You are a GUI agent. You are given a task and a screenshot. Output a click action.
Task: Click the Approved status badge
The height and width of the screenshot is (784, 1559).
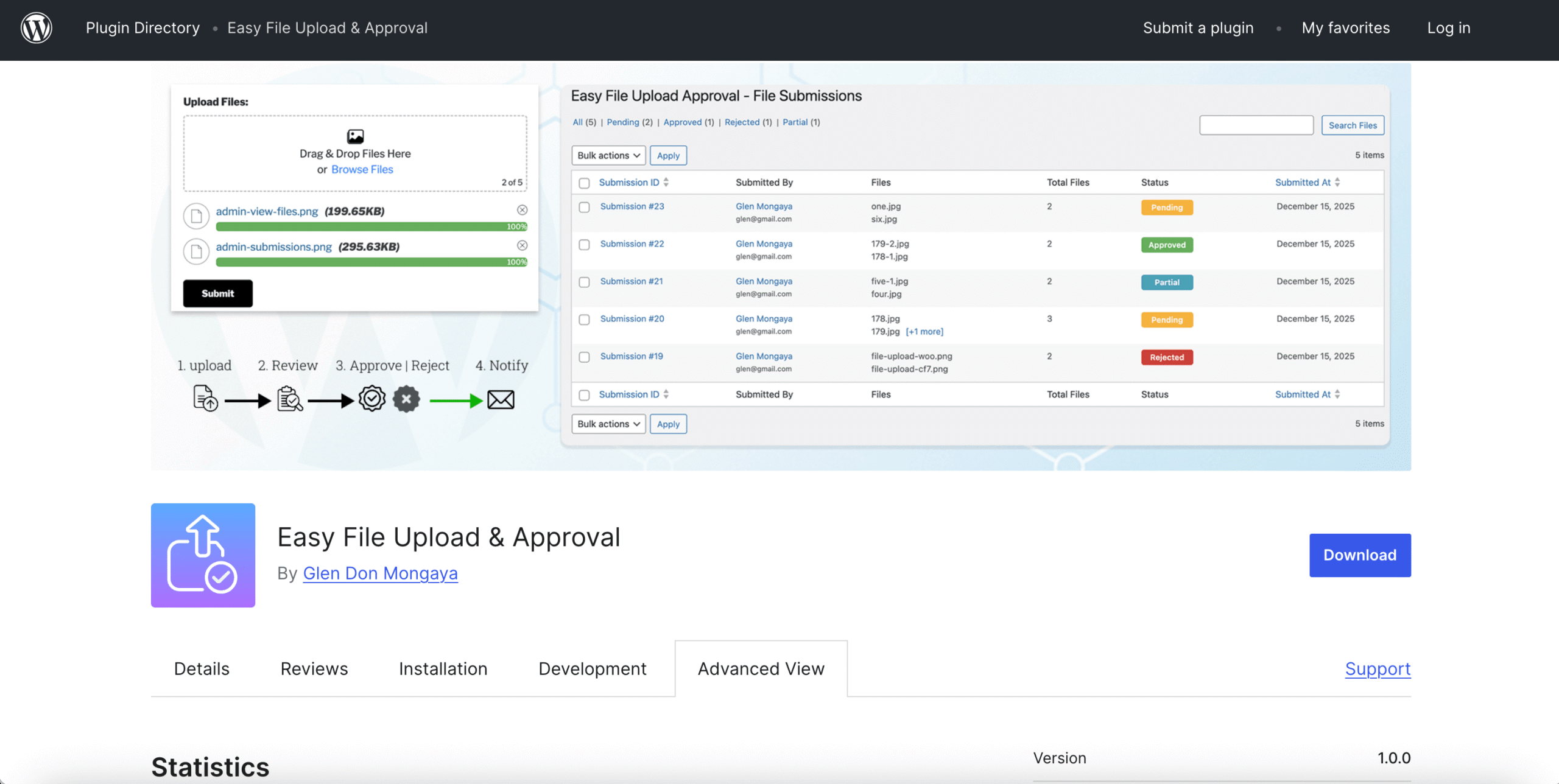pos(1166,245)
